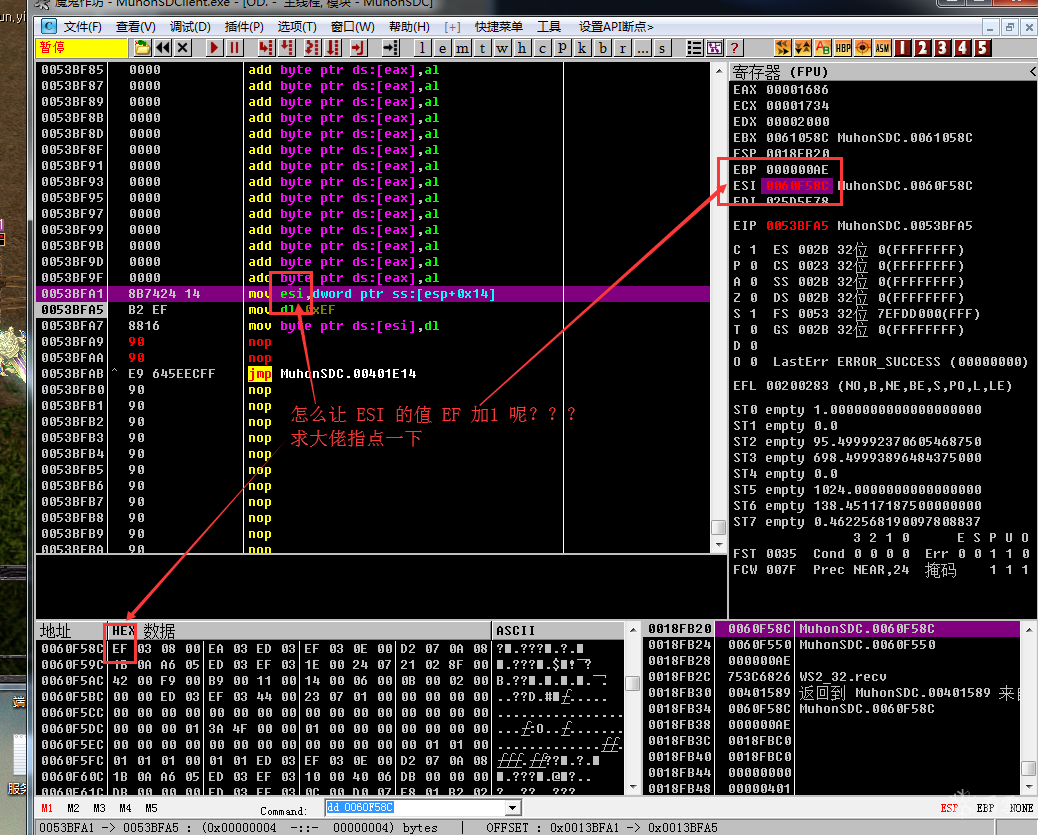
Task: Click the Step Over toolbar icon
Action: point(287,48)
